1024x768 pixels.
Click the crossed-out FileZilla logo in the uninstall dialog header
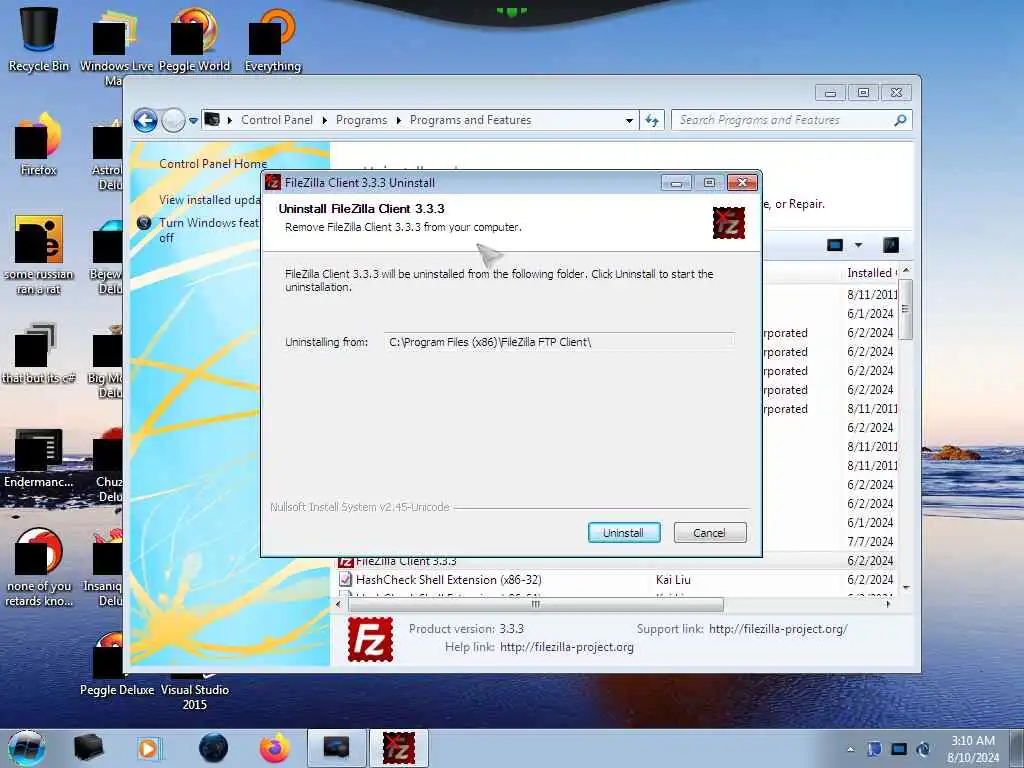pyautogui.click(x=729, y=223)
